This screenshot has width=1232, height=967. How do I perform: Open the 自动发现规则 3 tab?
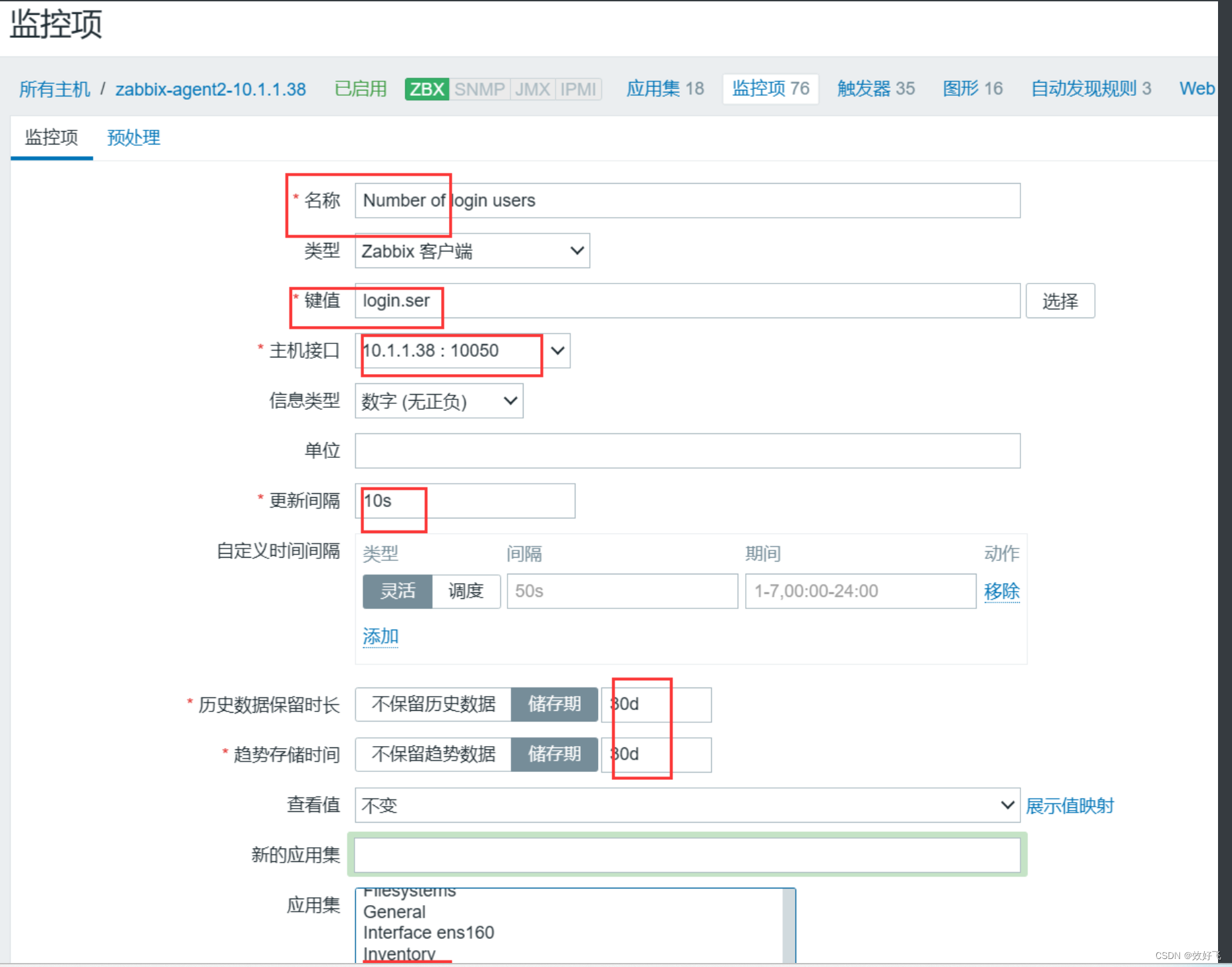[x=1091, y=89]
